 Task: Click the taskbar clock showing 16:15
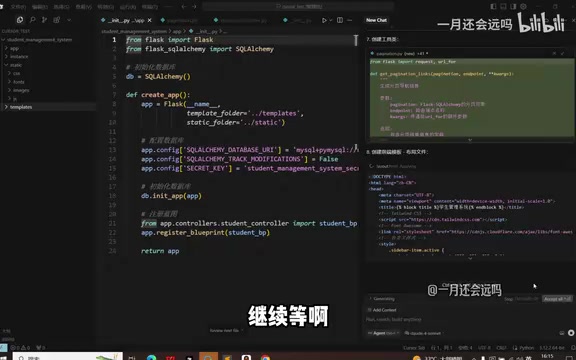[547, 356]
